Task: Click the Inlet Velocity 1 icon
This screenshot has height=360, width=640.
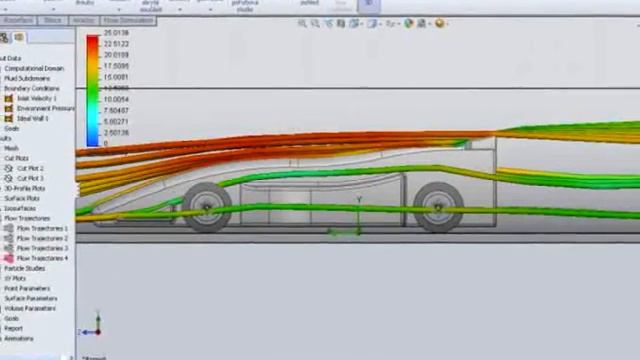Action: click(x=9, y=98)
